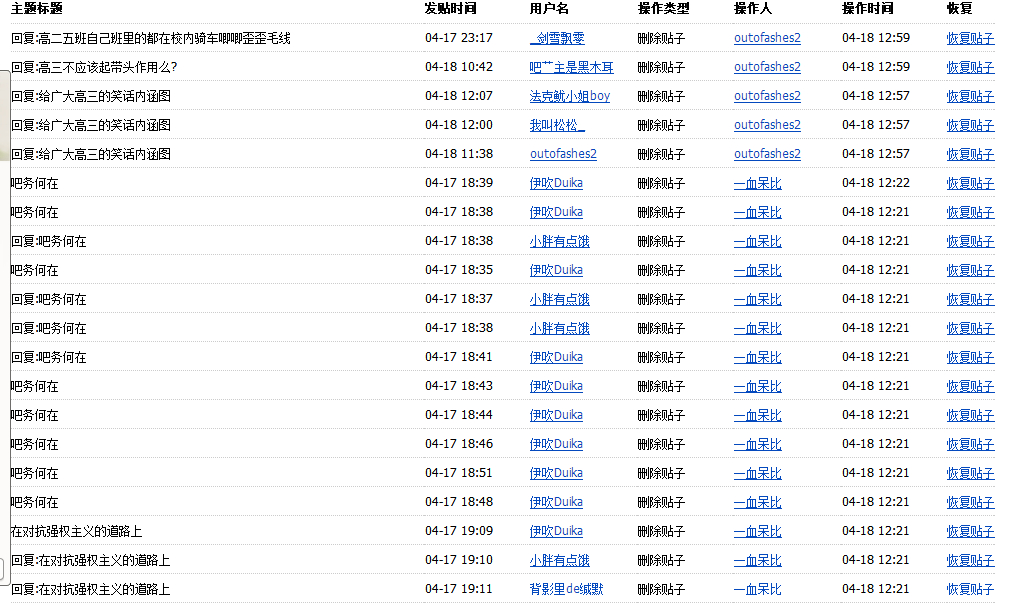Restore the post by 剑雪飘零
Screen dimensions: 1012x604
[970, 38]
